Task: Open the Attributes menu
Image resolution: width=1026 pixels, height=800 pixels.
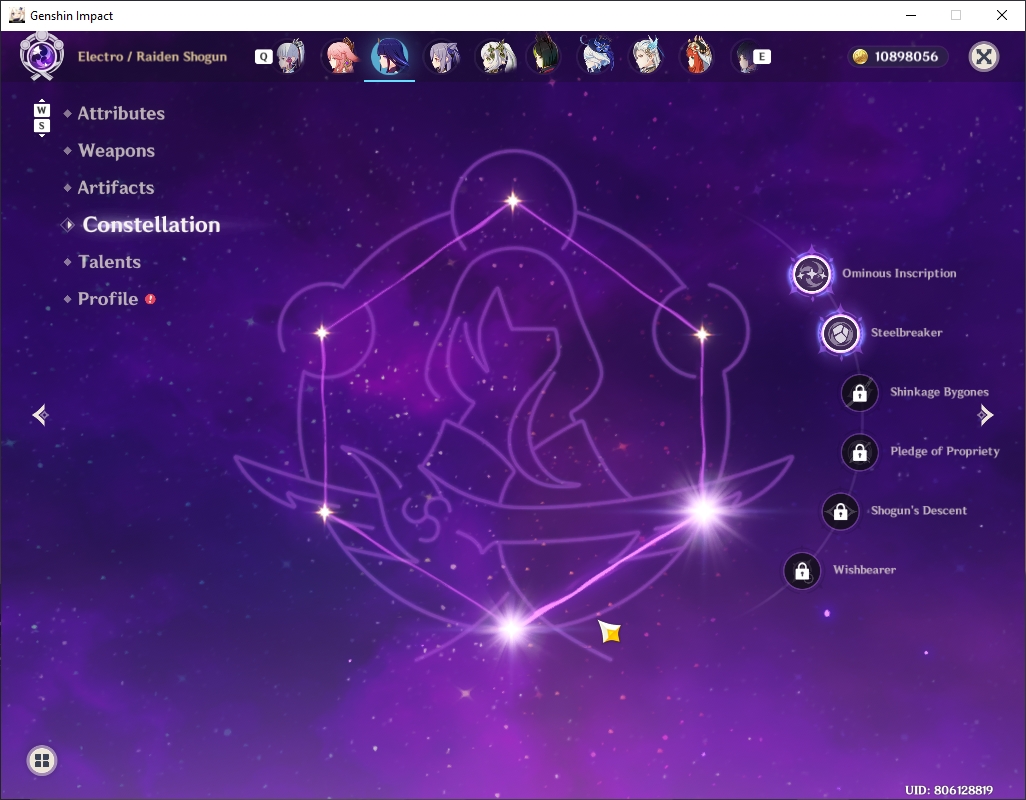Action: point(121,113)
